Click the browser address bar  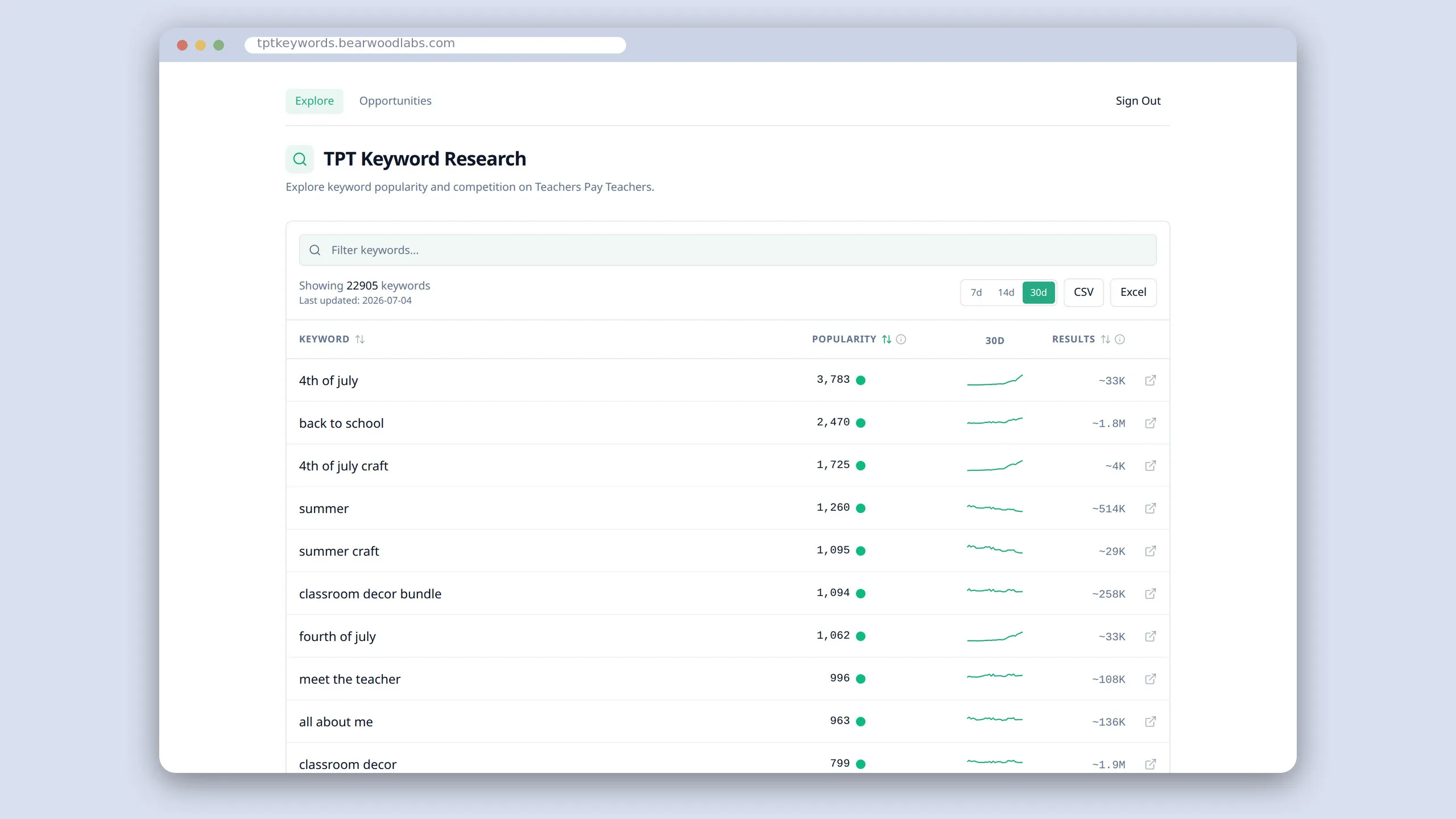pyautogui.click(x=435, y=44)
